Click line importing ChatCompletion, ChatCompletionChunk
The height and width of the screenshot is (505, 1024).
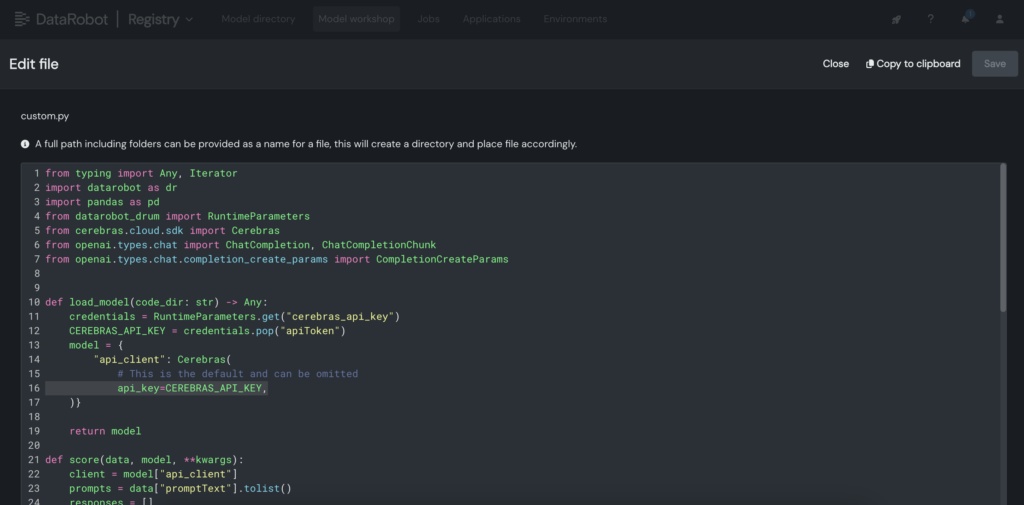pyautogui.click(x=240, y=245)
